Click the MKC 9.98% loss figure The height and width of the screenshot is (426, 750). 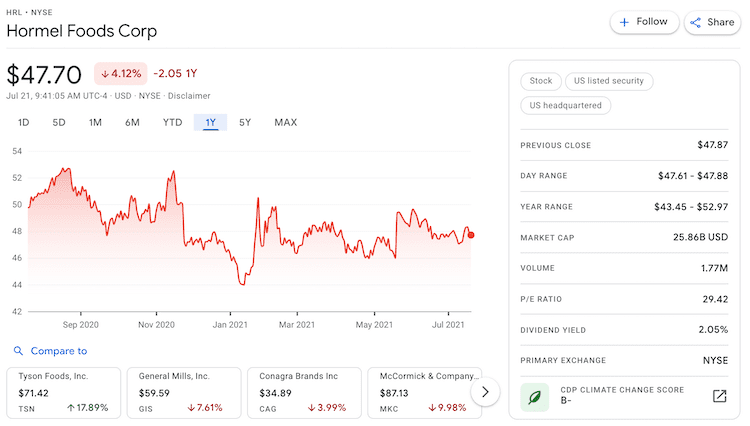click(447, 408)
